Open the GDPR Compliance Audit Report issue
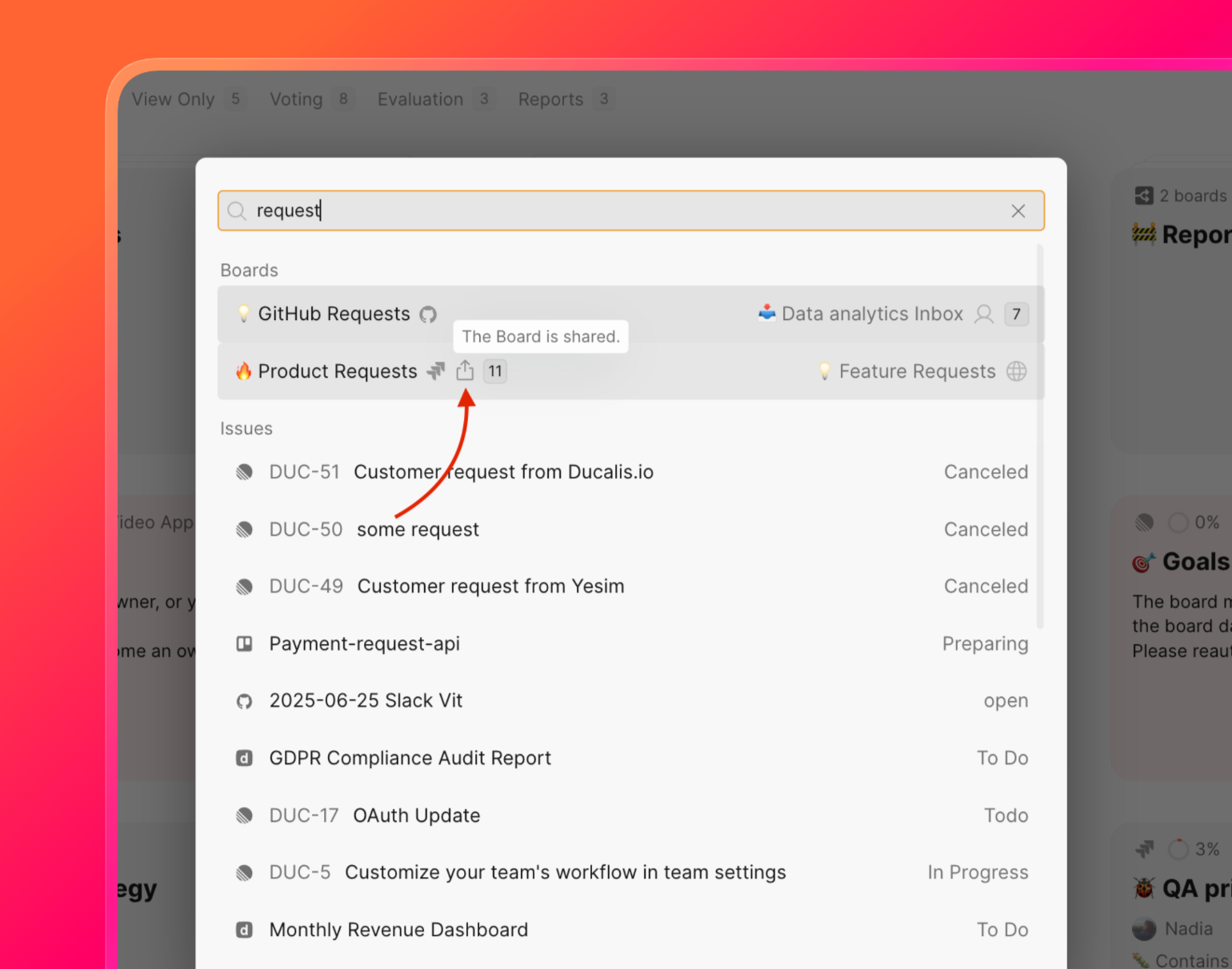The width and height of the screenshot is (1232, 969). click(630, 759)
